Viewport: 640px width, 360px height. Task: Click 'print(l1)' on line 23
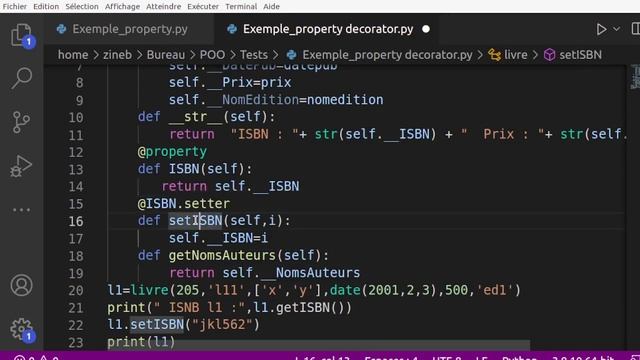coord(141,342)
